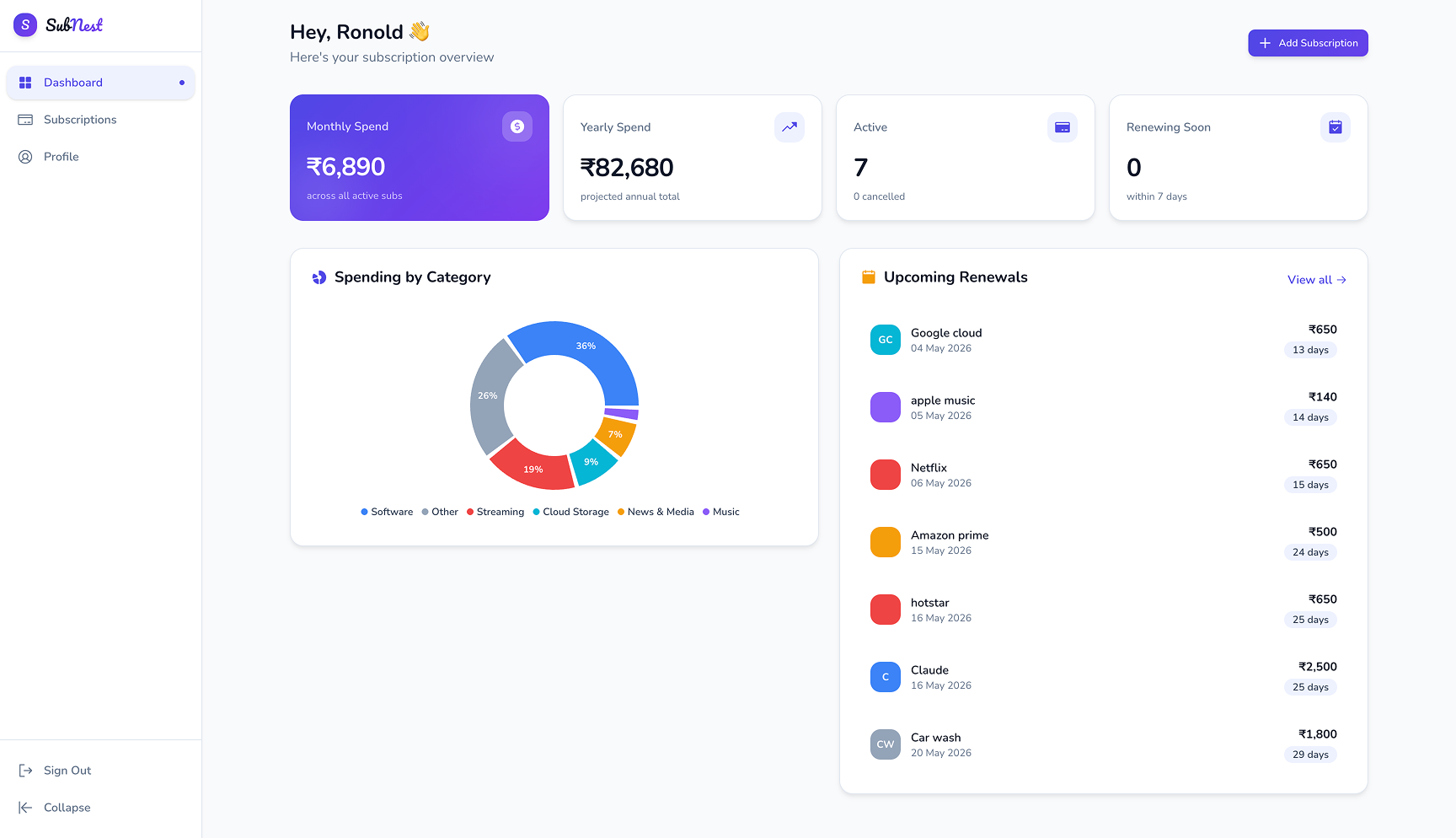Click the 04 May 2026 date
Image resolution: width=1456 pixels, height=838 pixels.
tap(941, 348)
